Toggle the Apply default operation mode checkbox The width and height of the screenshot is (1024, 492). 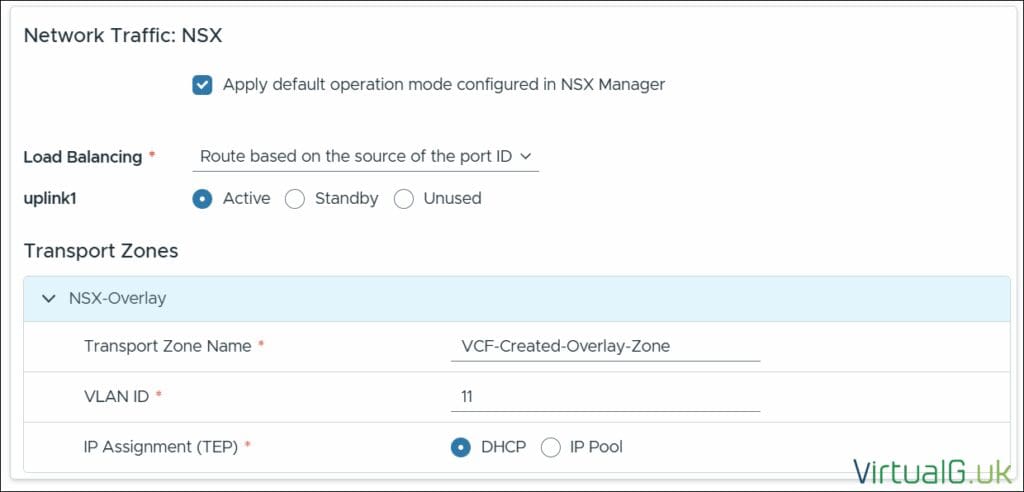pos(202,85)
